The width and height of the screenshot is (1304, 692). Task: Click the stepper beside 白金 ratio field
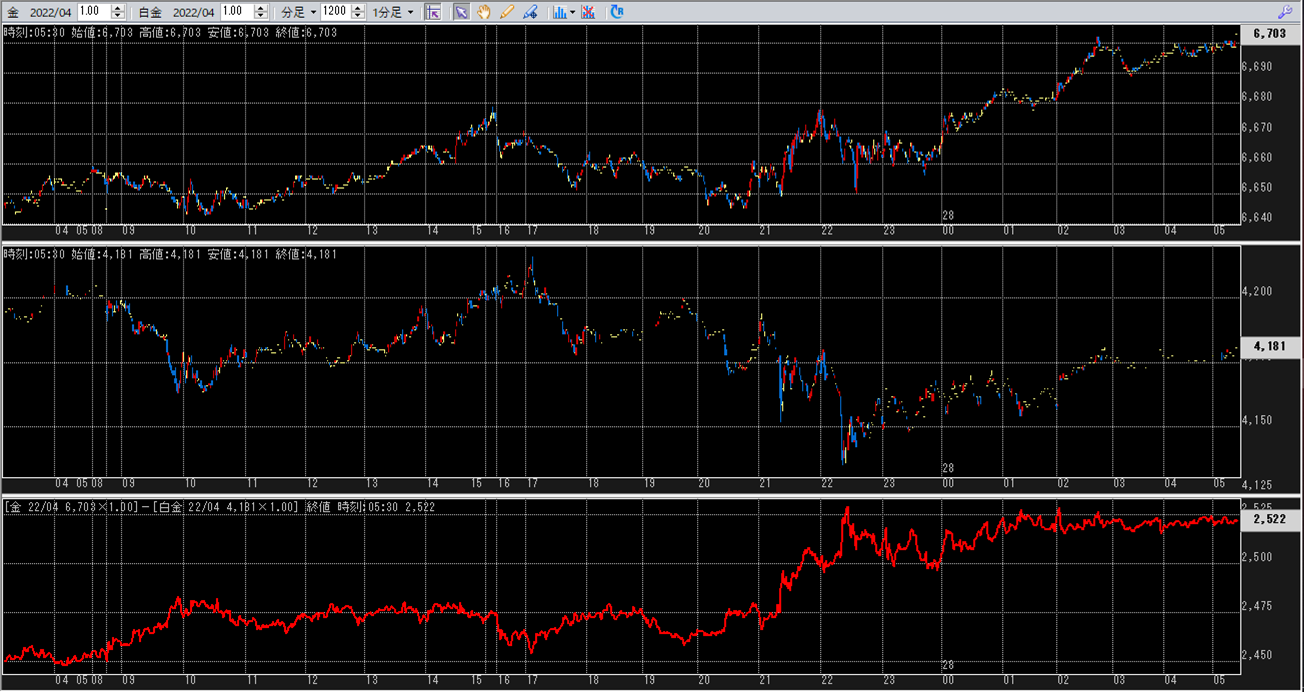point(262,12)
